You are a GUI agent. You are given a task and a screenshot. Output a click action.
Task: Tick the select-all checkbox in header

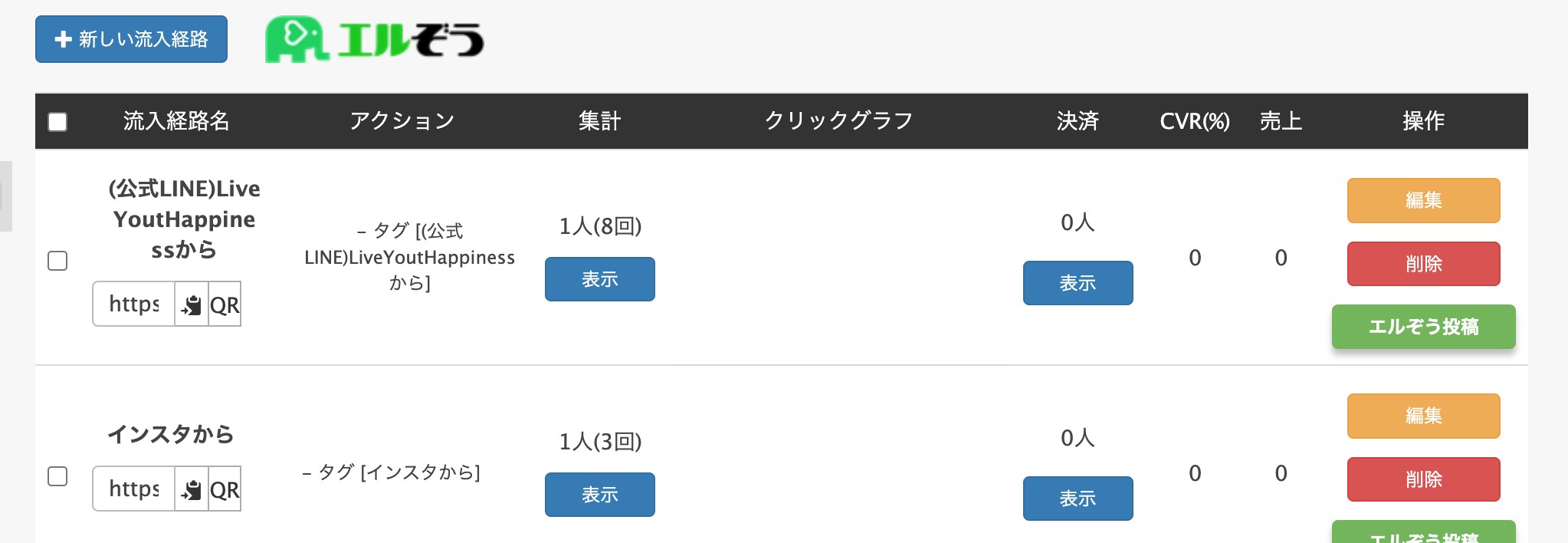tap(57, 122)
